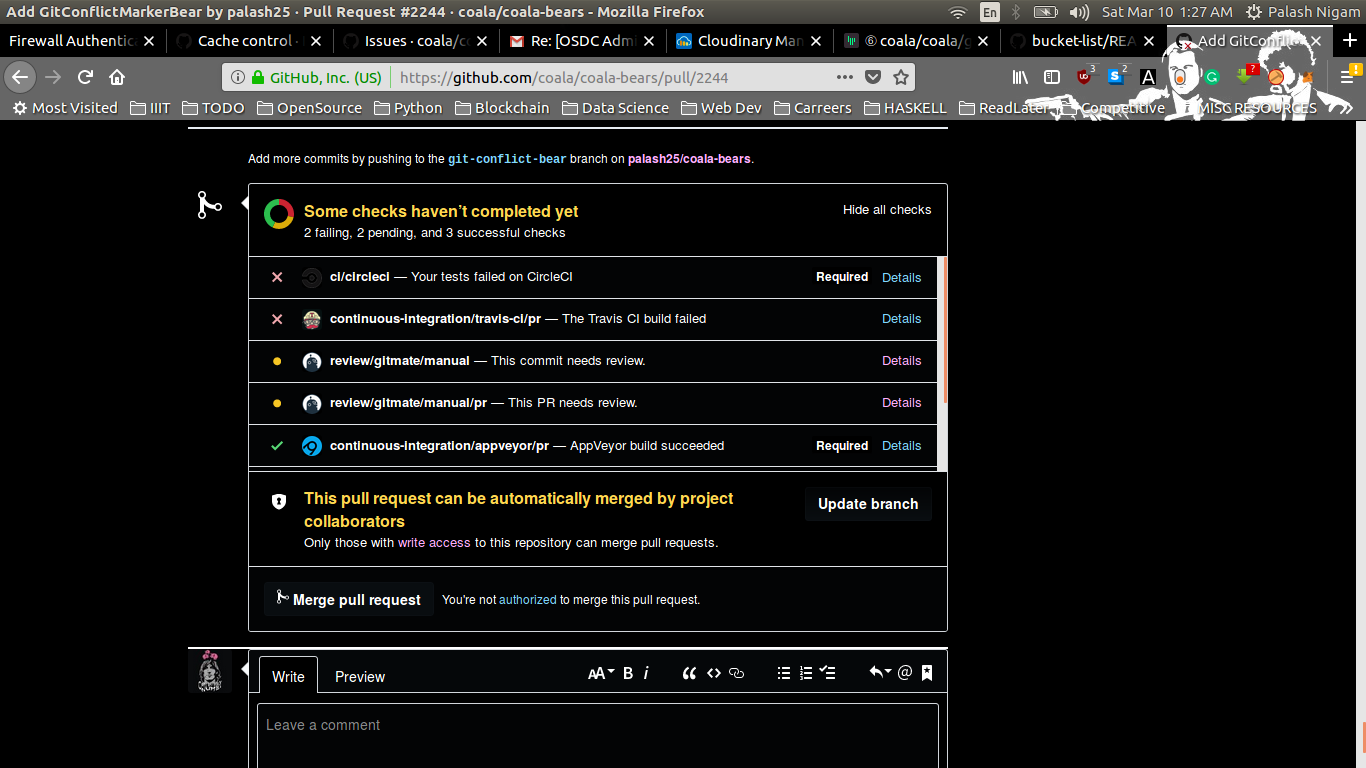Click the checks list scrollbar
The height and width of the screenshot is (768, 1366).
point(943,330)
